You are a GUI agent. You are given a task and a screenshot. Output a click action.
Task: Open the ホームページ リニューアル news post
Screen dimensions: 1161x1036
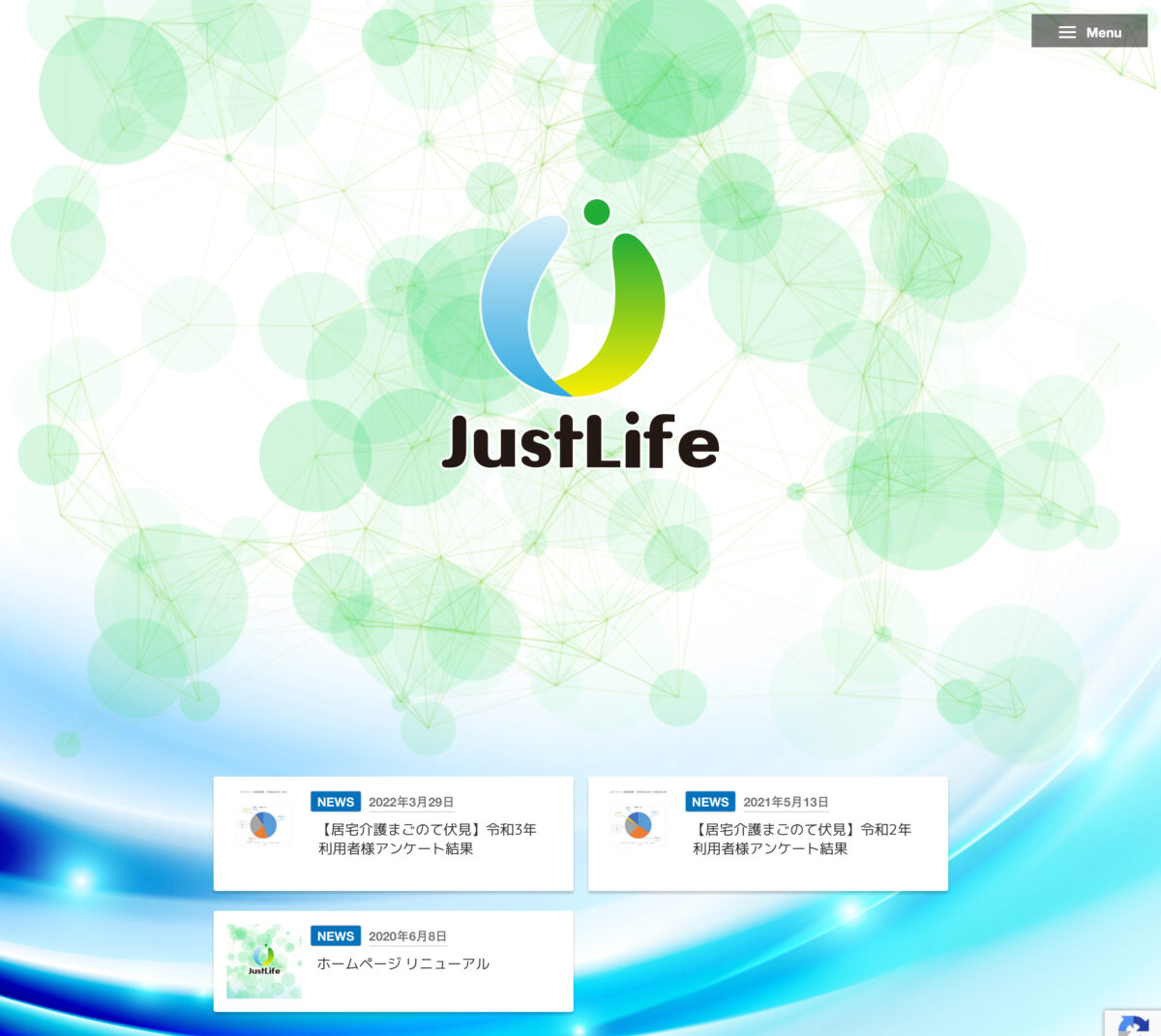click(403, 963)
